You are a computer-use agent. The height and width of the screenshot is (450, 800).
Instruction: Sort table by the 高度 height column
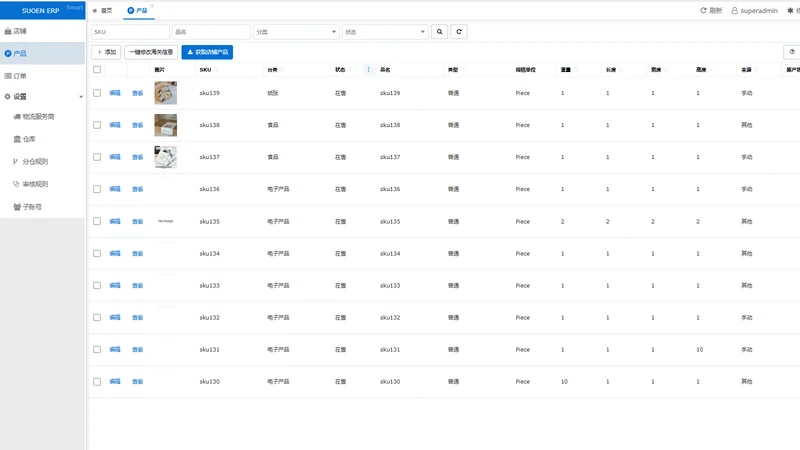[710, 69]
